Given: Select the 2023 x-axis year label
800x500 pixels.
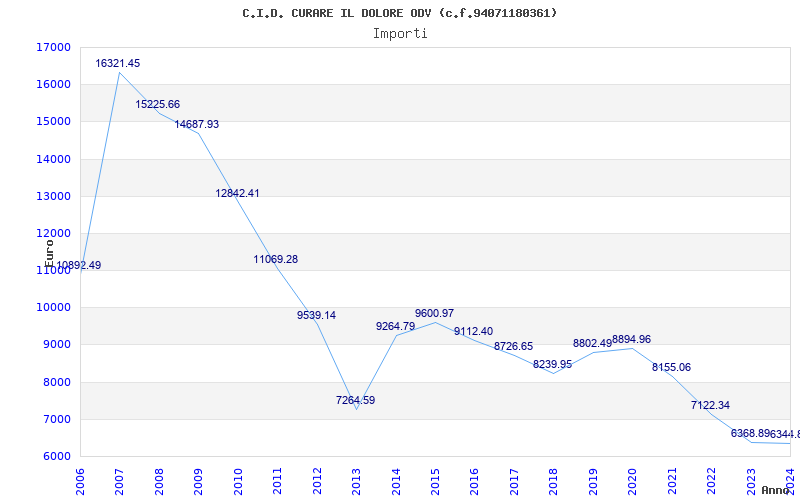Looking at the screenshot, I should pos(751,481).
